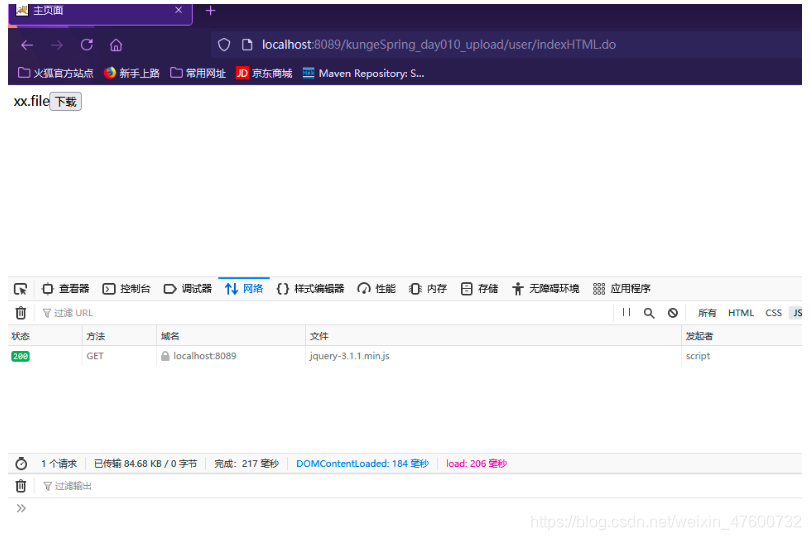Sort by 域名 column header
Viewport: 811px width, 540px height.
pyautogui.click(x=231, y=336)
